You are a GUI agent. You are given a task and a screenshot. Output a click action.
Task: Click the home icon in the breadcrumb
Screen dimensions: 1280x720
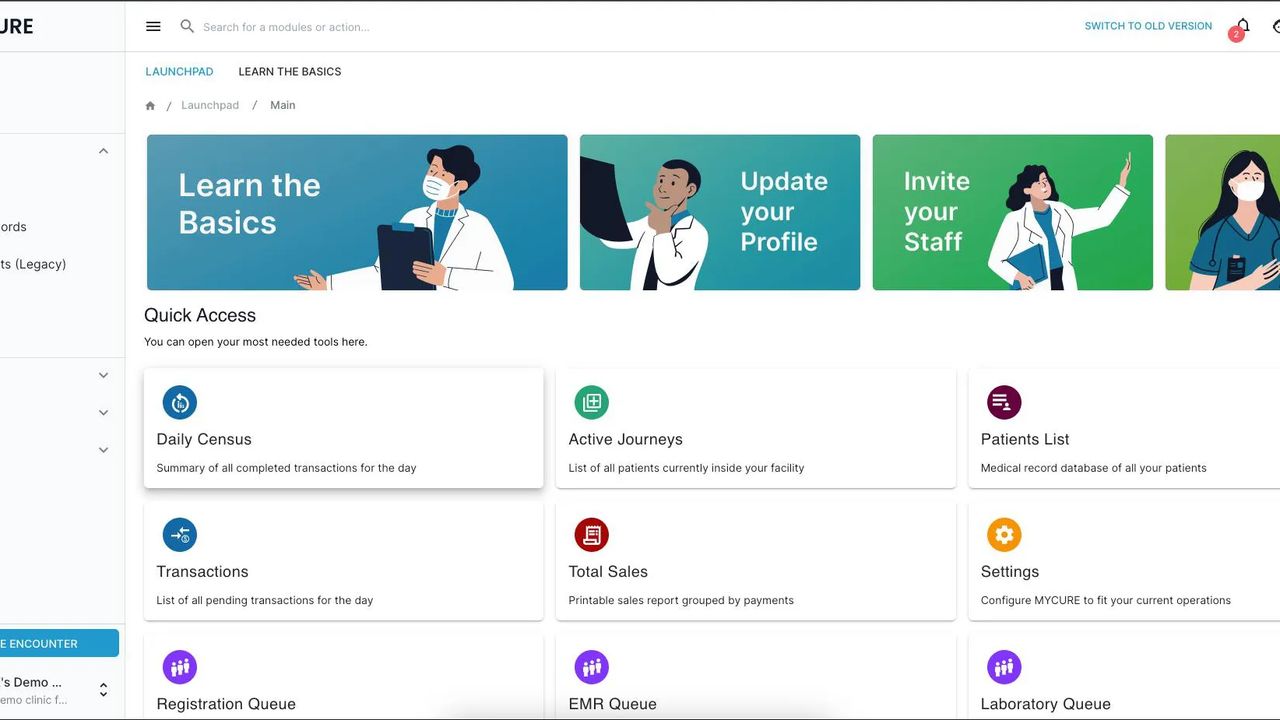pos(150,106)
